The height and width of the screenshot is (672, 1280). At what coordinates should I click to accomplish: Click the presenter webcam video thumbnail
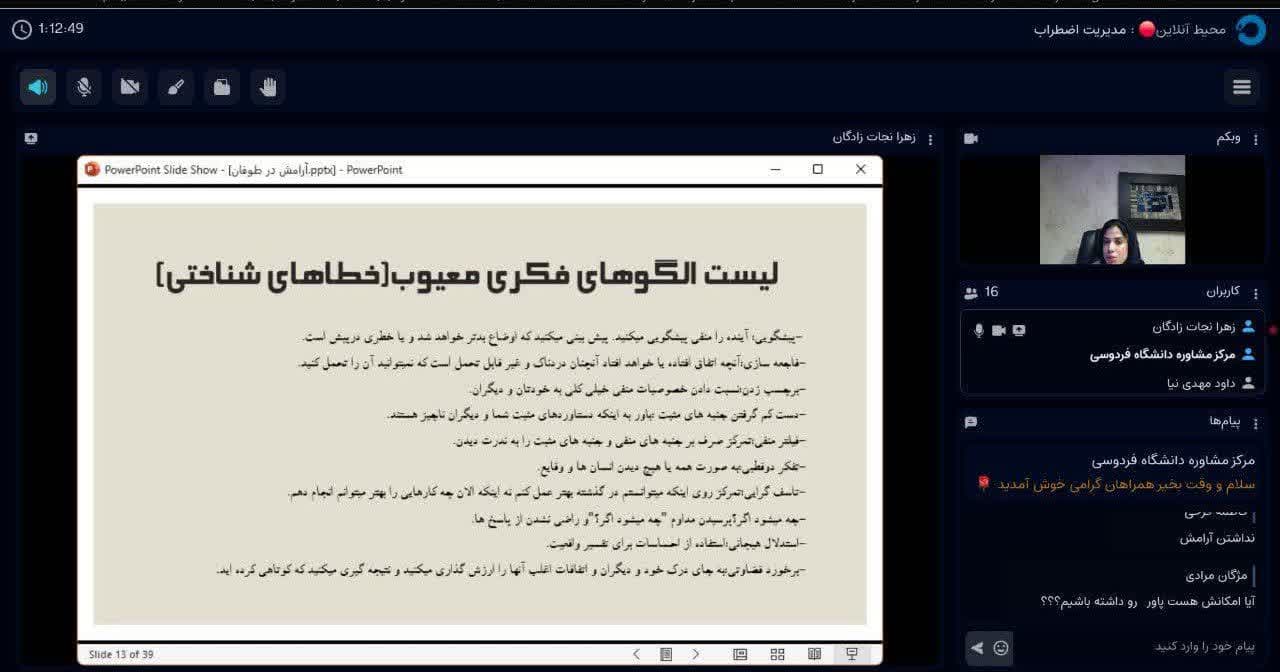[x=1112, y=209]
